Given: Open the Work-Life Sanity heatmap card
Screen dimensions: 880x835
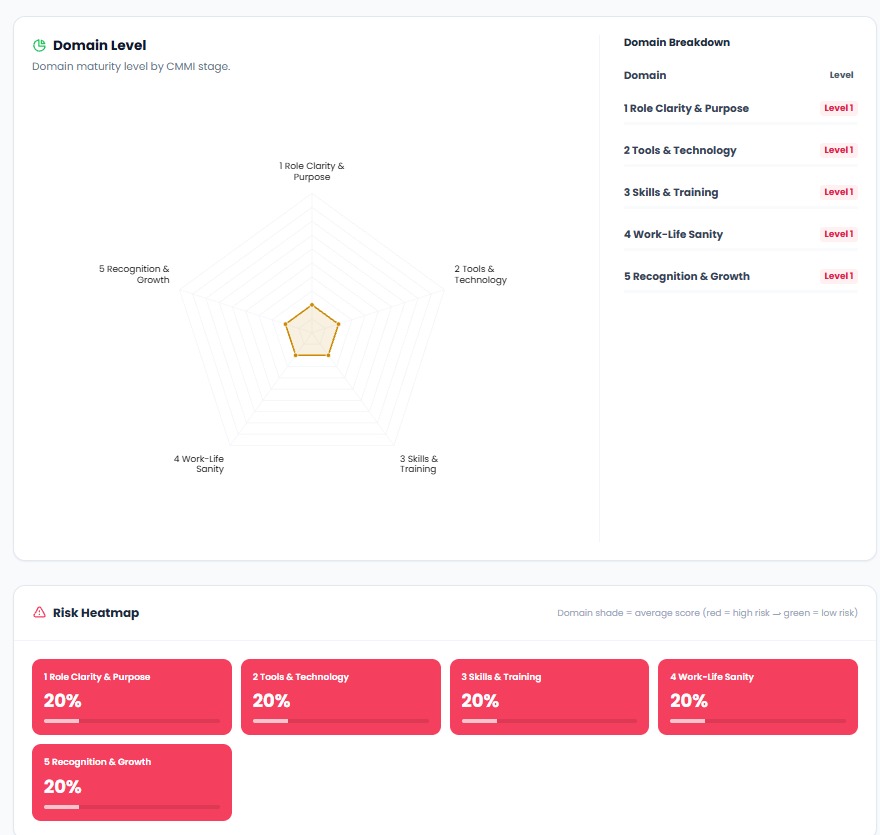Looking at the screenshot, I should pos(758,697).
